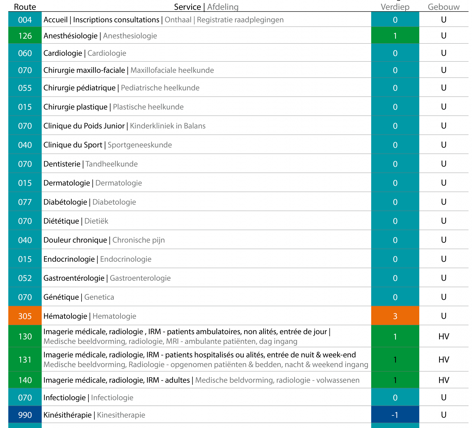Select Imagerie médicale adultes row
The height and width of the screenshot is (428, 472).
[x=238, y=380]
